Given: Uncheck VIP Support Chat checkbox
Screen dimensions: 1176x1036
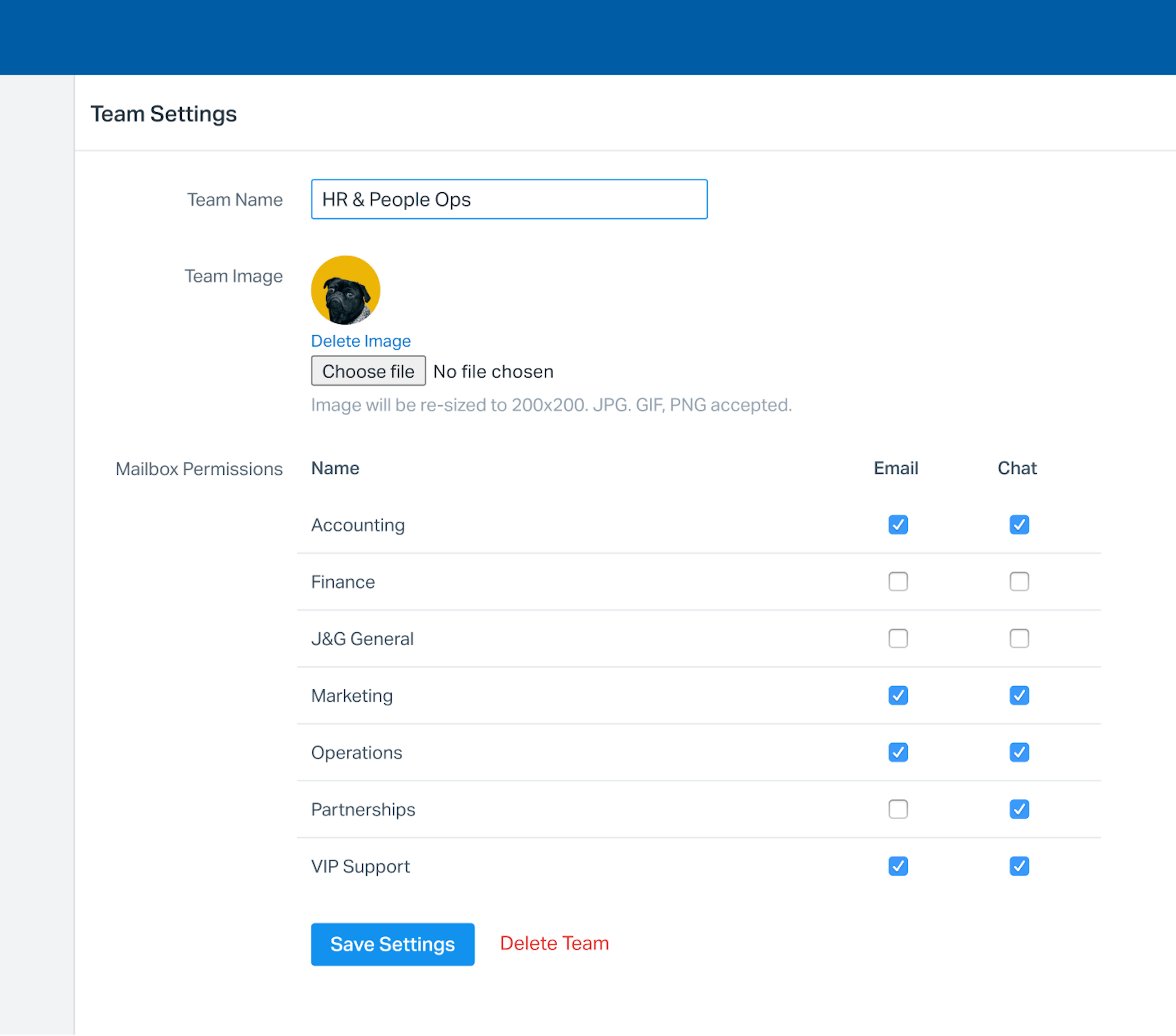Looking at the screenshot, I should coord(1019,866).
